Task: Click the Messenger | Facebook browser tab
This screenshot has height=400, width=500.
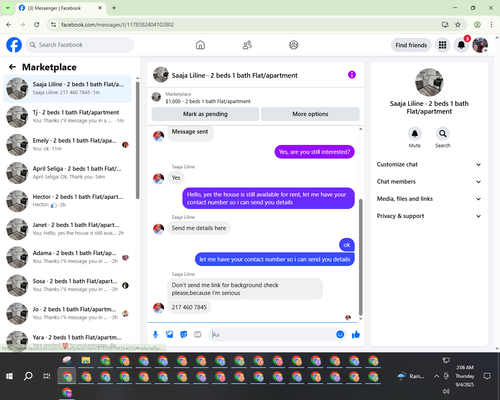Action: click(x=60, y=8)
